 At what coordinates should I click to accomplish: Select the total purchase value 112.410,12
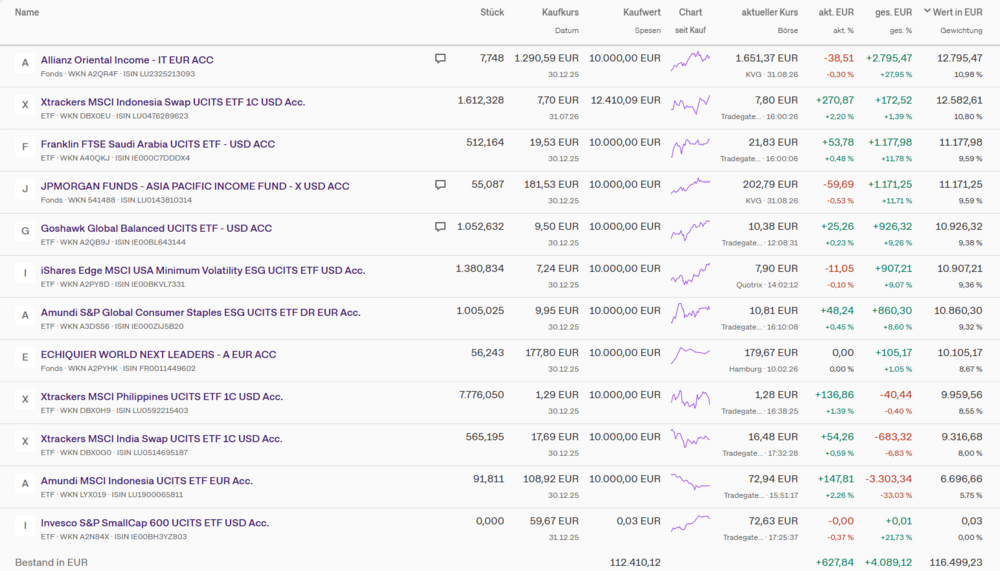635,563
